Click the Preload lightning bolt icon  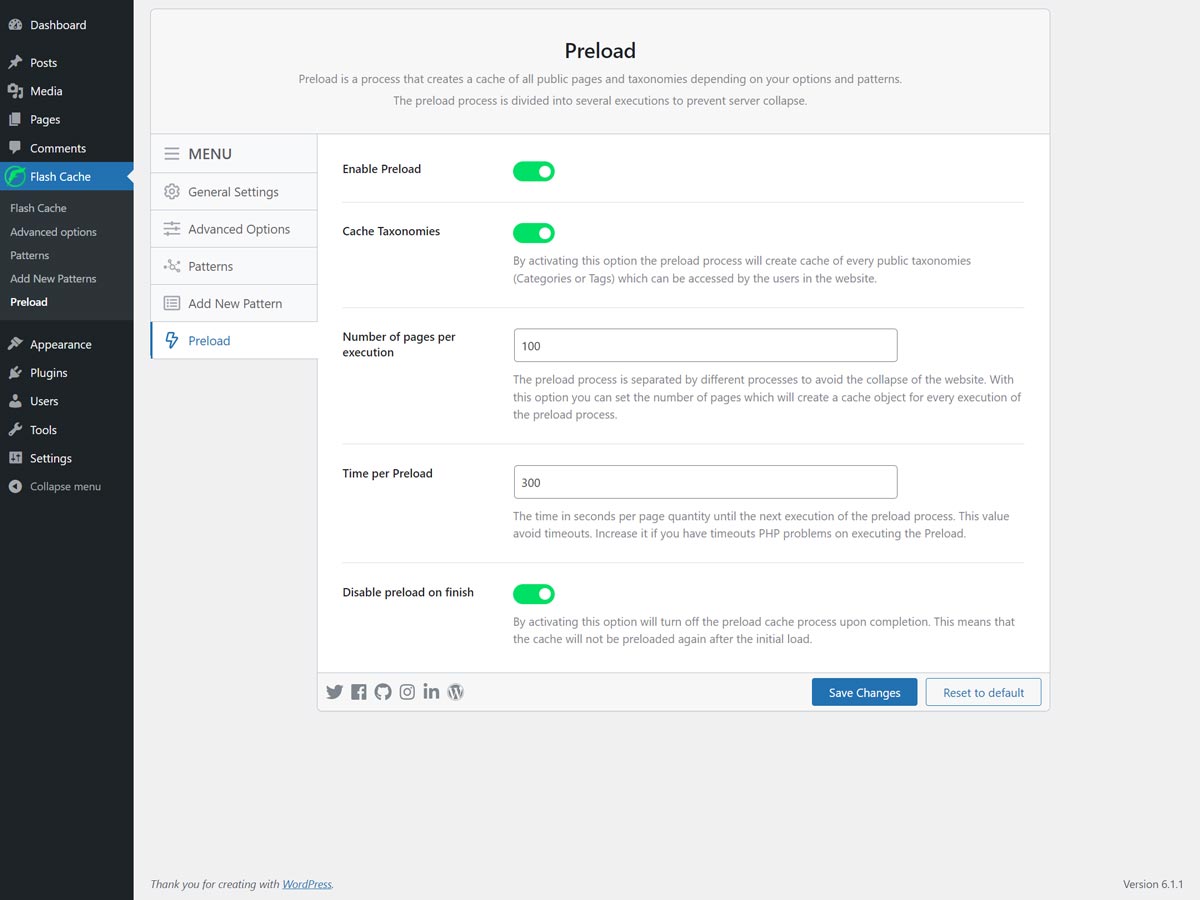169,340
